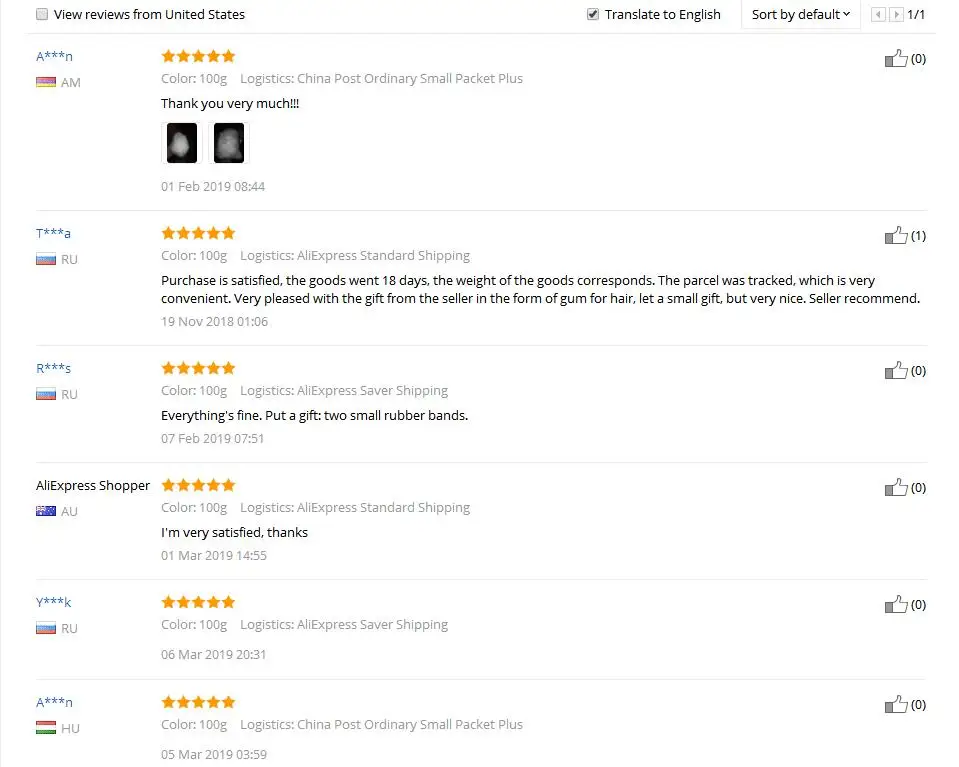Open the top A***n reviewer profile
Image resolution: width=959 pixels, height=767 pixels.
pyautogui.click(x=54, y=56)
